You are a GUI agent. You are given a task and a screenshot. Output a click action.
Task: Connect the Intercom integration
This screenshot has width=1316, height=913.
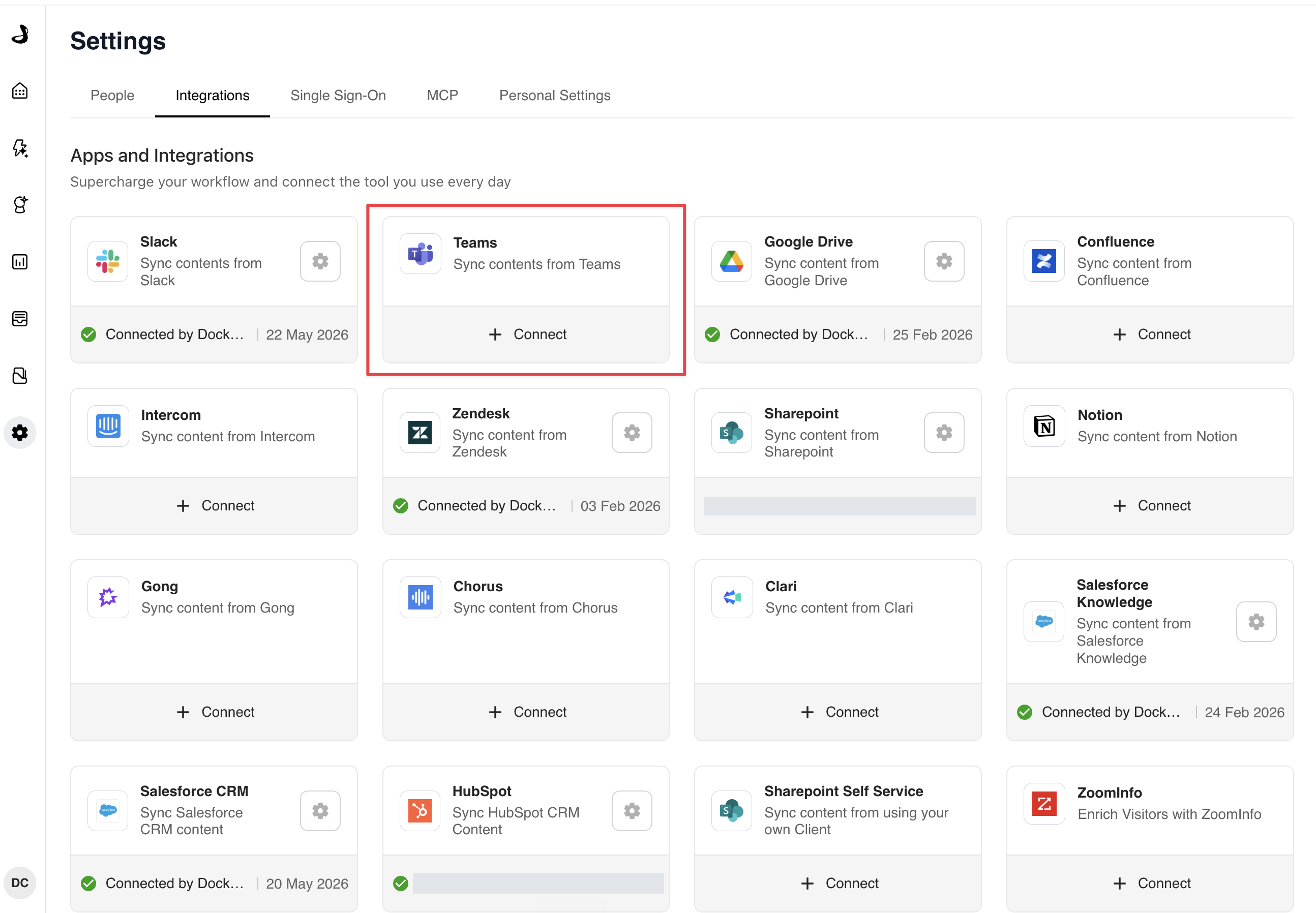214,506
